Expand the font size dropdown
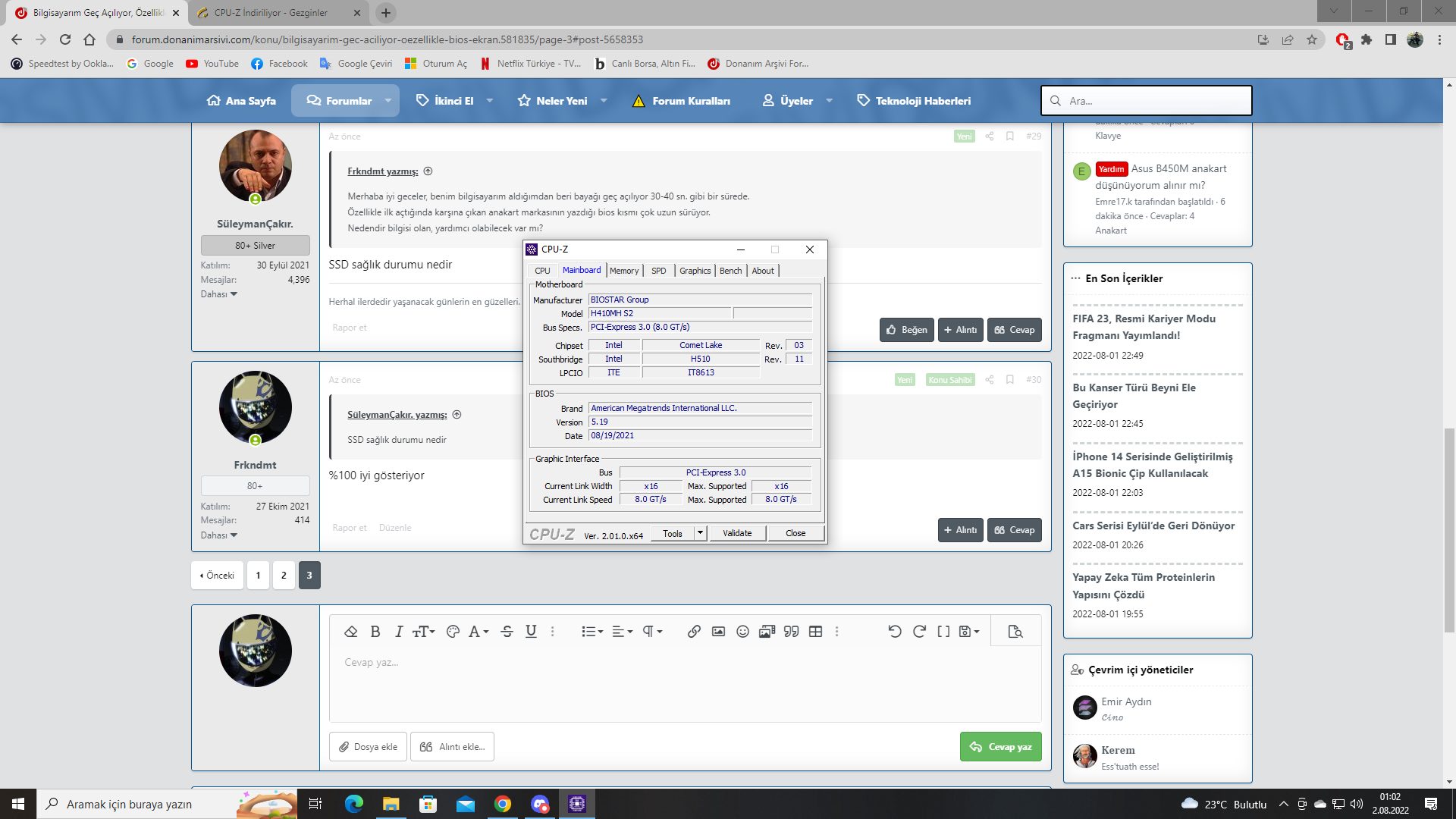Image resolution: width=1456 pixels, height=819 pixels. [423, 632]
